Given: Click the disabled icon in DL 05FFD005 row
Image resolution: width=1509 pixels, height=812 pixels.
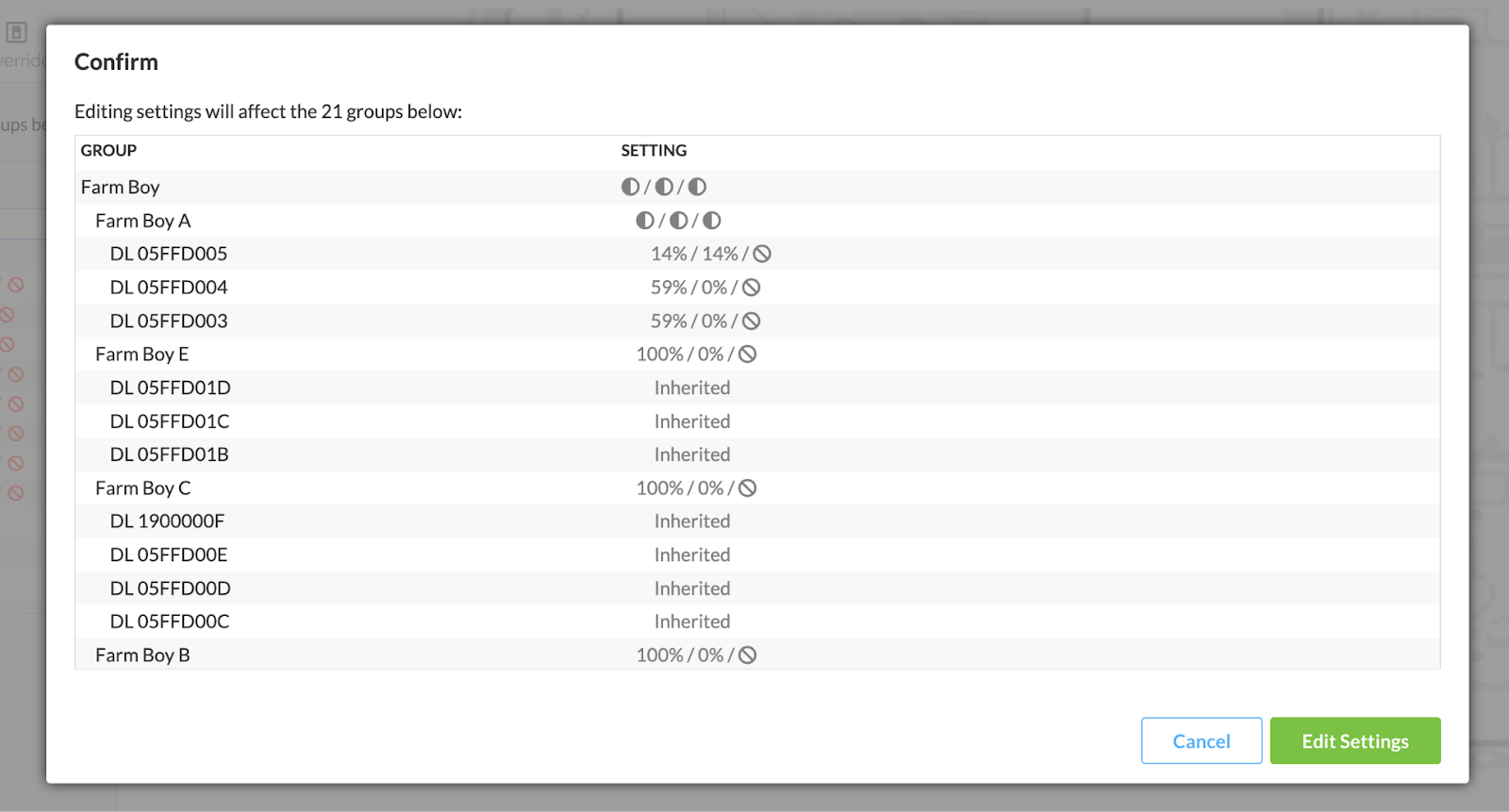Looking at the screenshot, I should 762,254.
